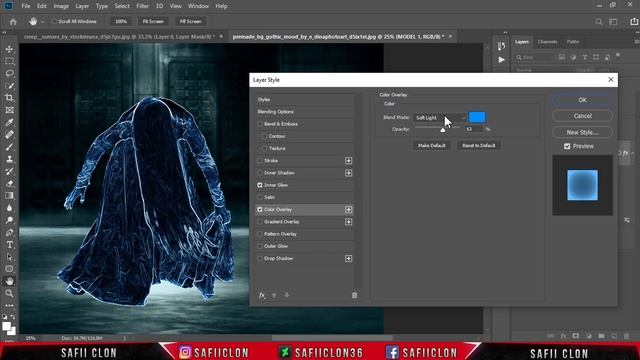Screen dimensions: 640x360
Task: Click the Layer Style preview thumbnail
Action: 582,185
